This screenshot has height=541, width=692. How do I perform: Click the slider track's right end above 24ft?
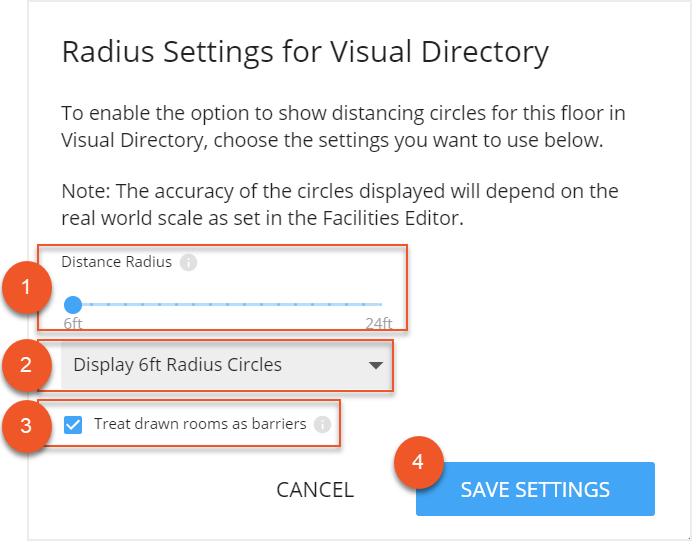coord(381,304)
